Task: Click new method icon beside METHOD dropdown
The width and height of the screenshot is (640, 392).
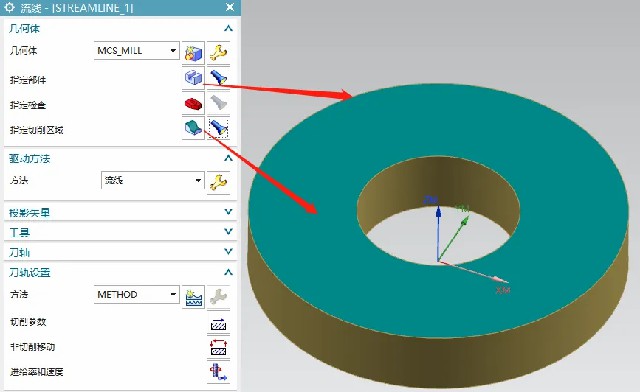Action: pos(193,297)
